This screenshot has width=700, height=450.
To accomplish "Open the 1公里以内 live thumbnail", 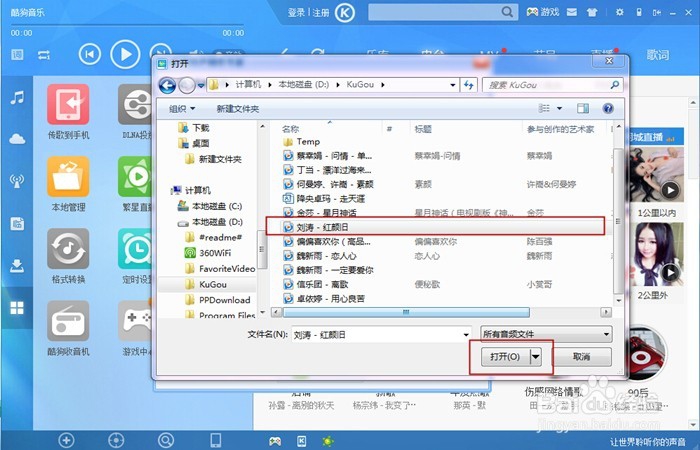I will pos(656,174).
